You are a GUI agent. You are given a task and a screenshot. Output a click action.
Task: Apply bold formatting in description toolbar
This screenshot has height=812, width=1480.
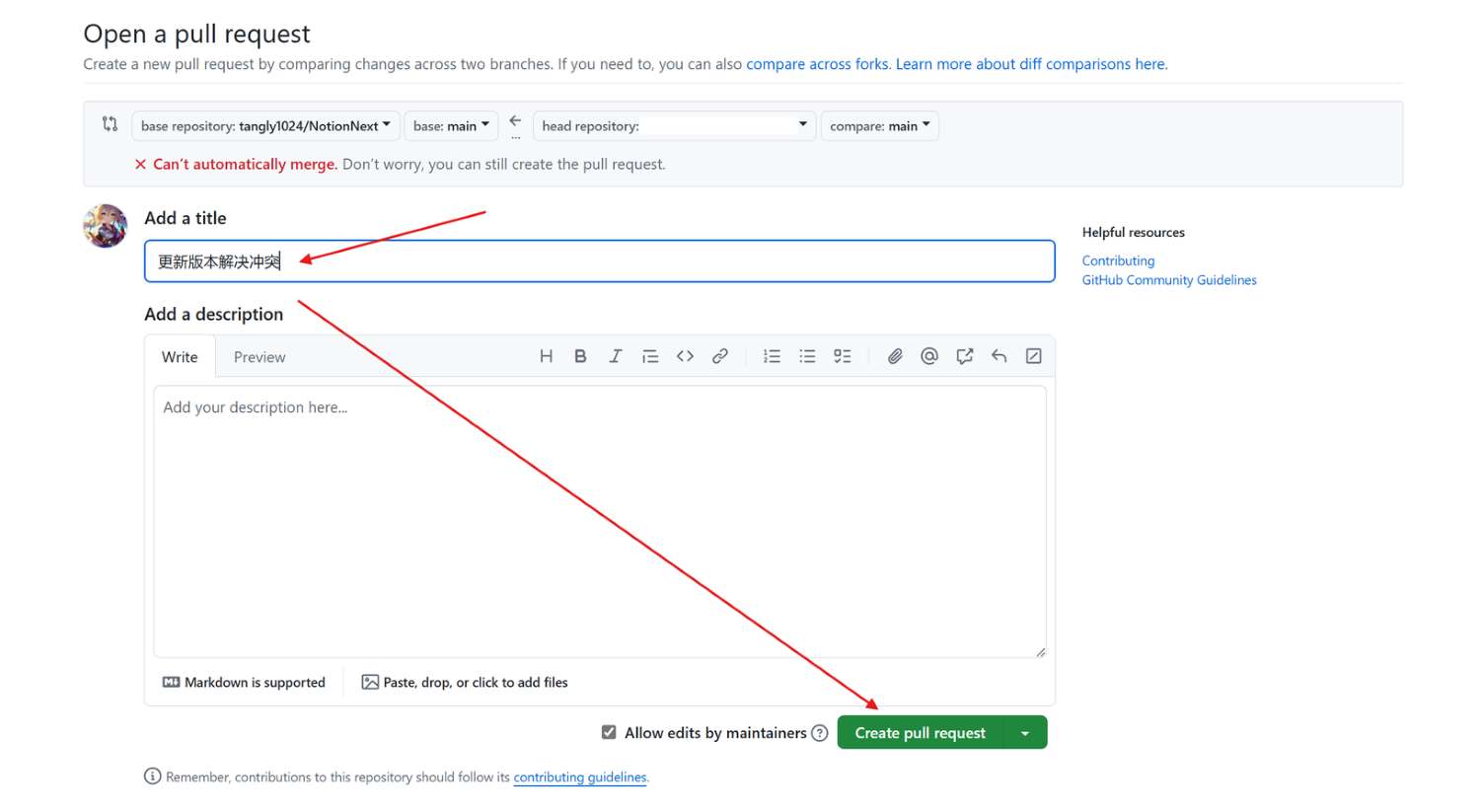tap(580, 356)
